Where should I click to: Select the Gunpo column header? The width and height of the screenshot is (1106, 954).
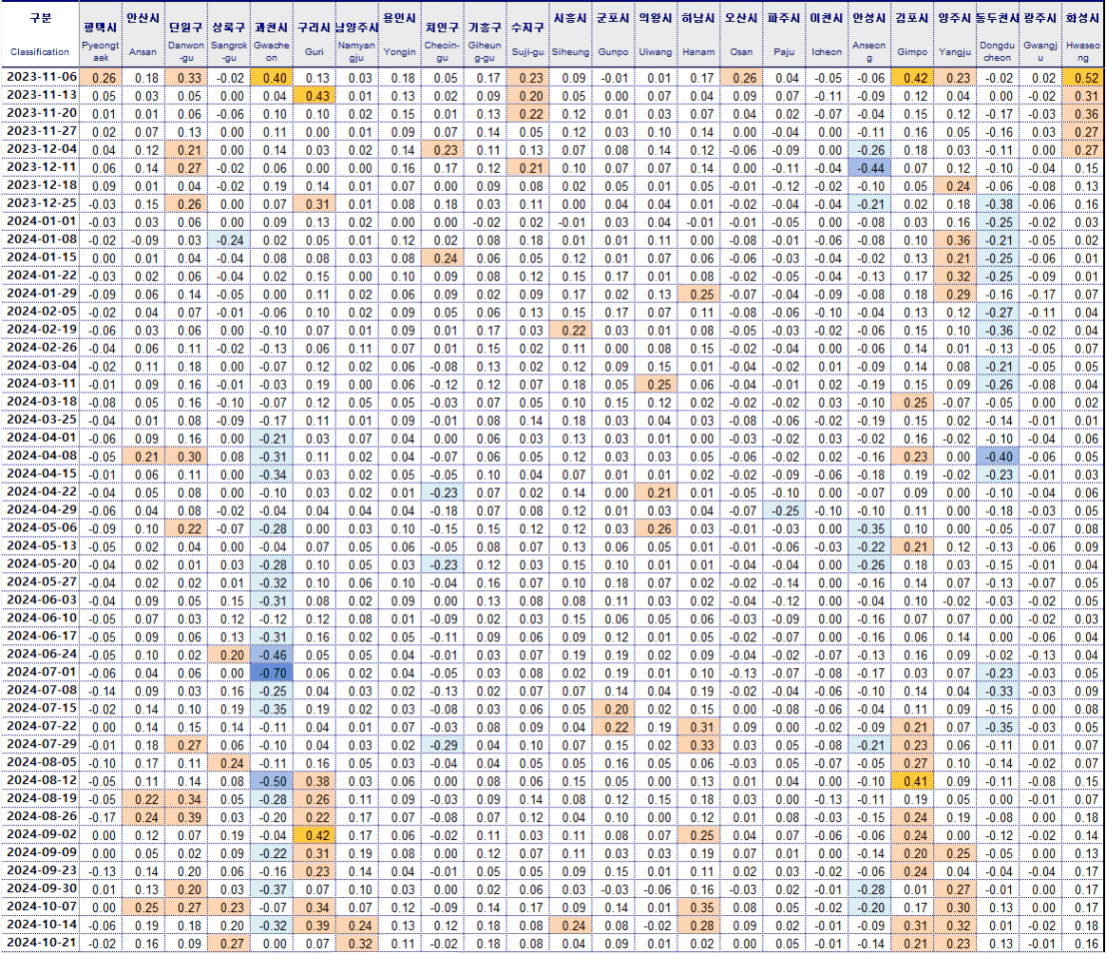(x=613, y=34)
